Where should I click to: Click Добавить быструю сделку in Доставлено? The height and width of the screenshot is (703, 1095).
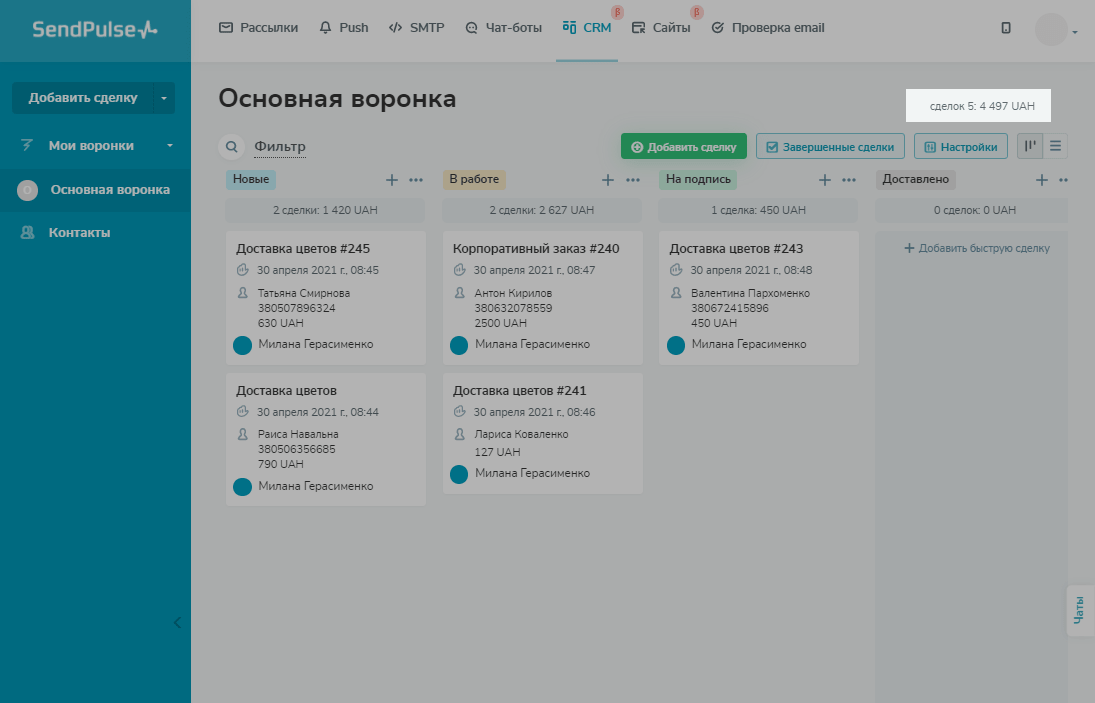coord(976,248)
